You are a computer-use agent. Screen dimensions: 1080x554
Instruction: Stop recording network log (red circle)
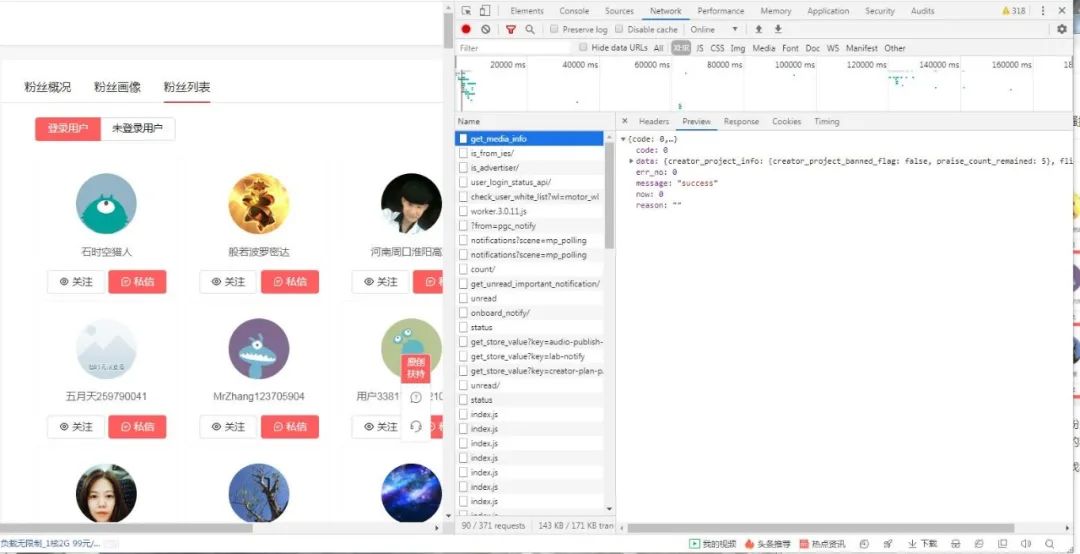[466, 29]
